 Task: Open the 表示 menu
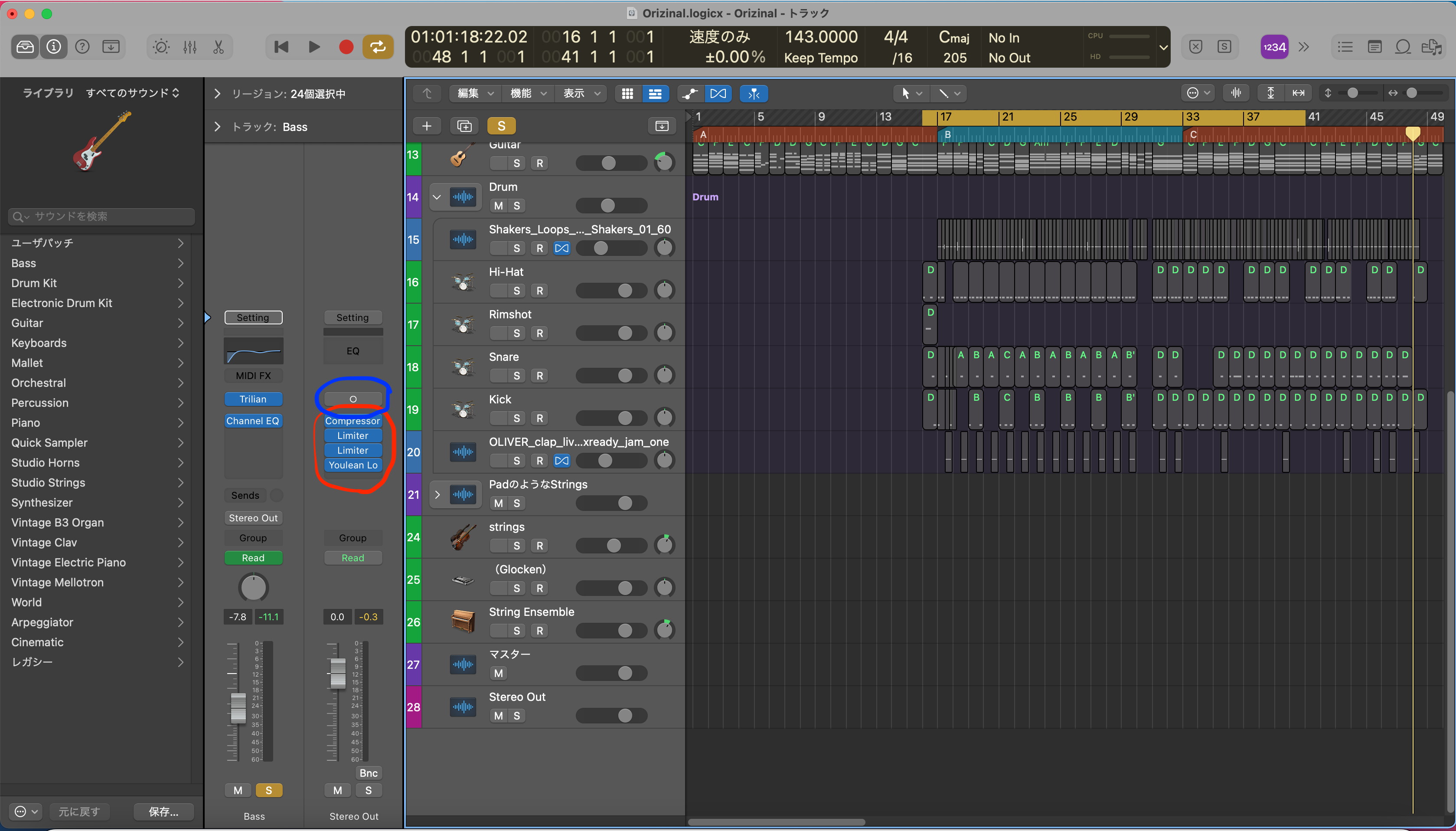point(581,94)
